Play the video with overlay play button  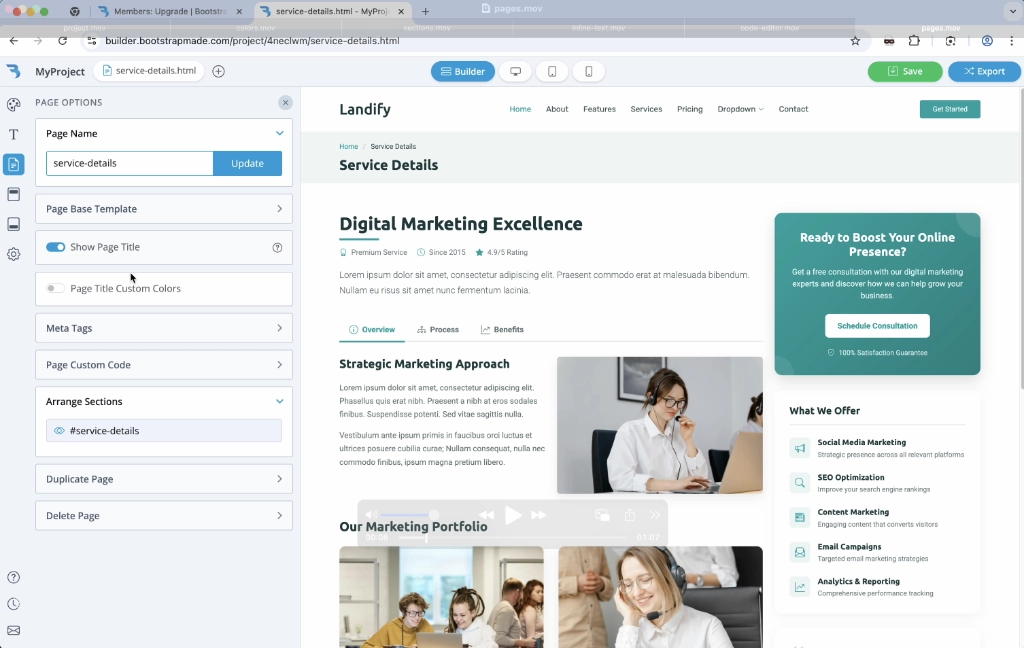click(x=513, y=515)
